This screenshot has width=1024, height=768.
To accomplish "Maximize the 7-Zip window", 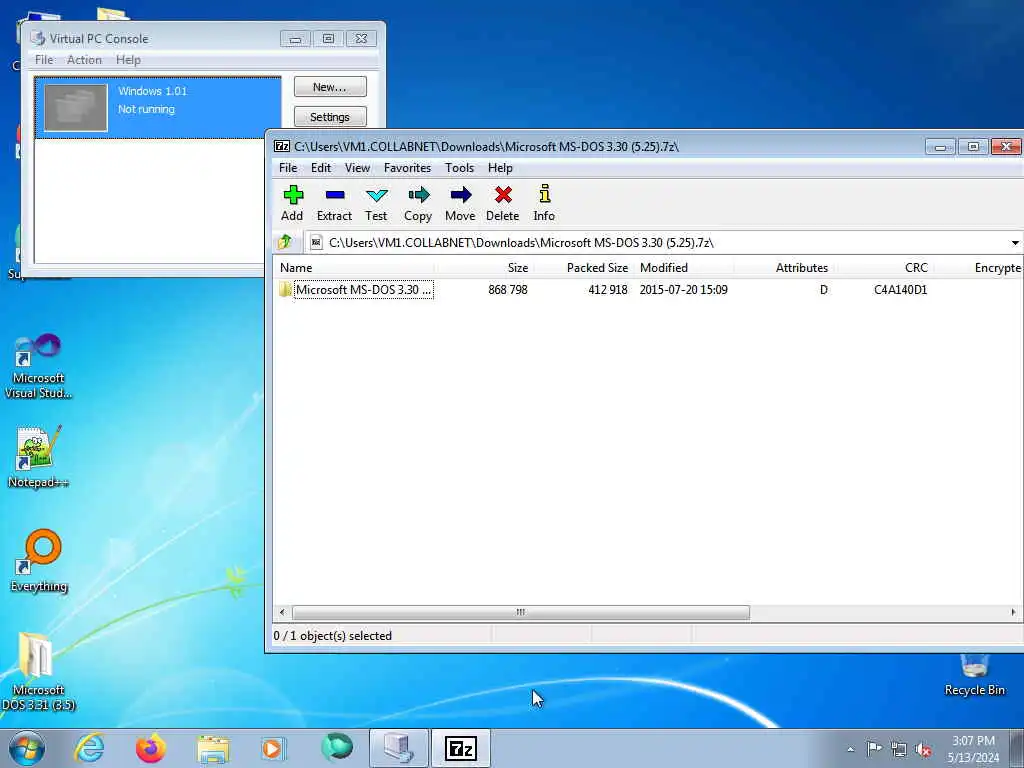I will tap(973, 147).
